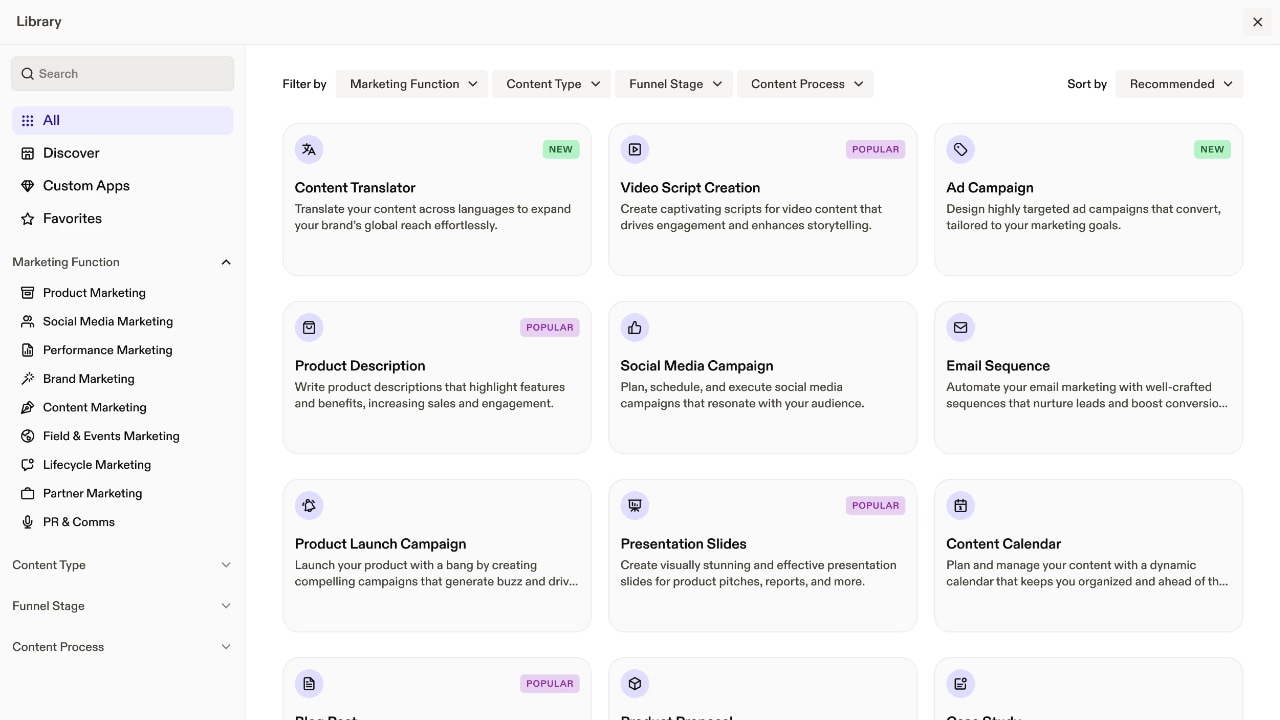
Task: Select Discover in the sidebar
Action: click(x=71, y=153)
